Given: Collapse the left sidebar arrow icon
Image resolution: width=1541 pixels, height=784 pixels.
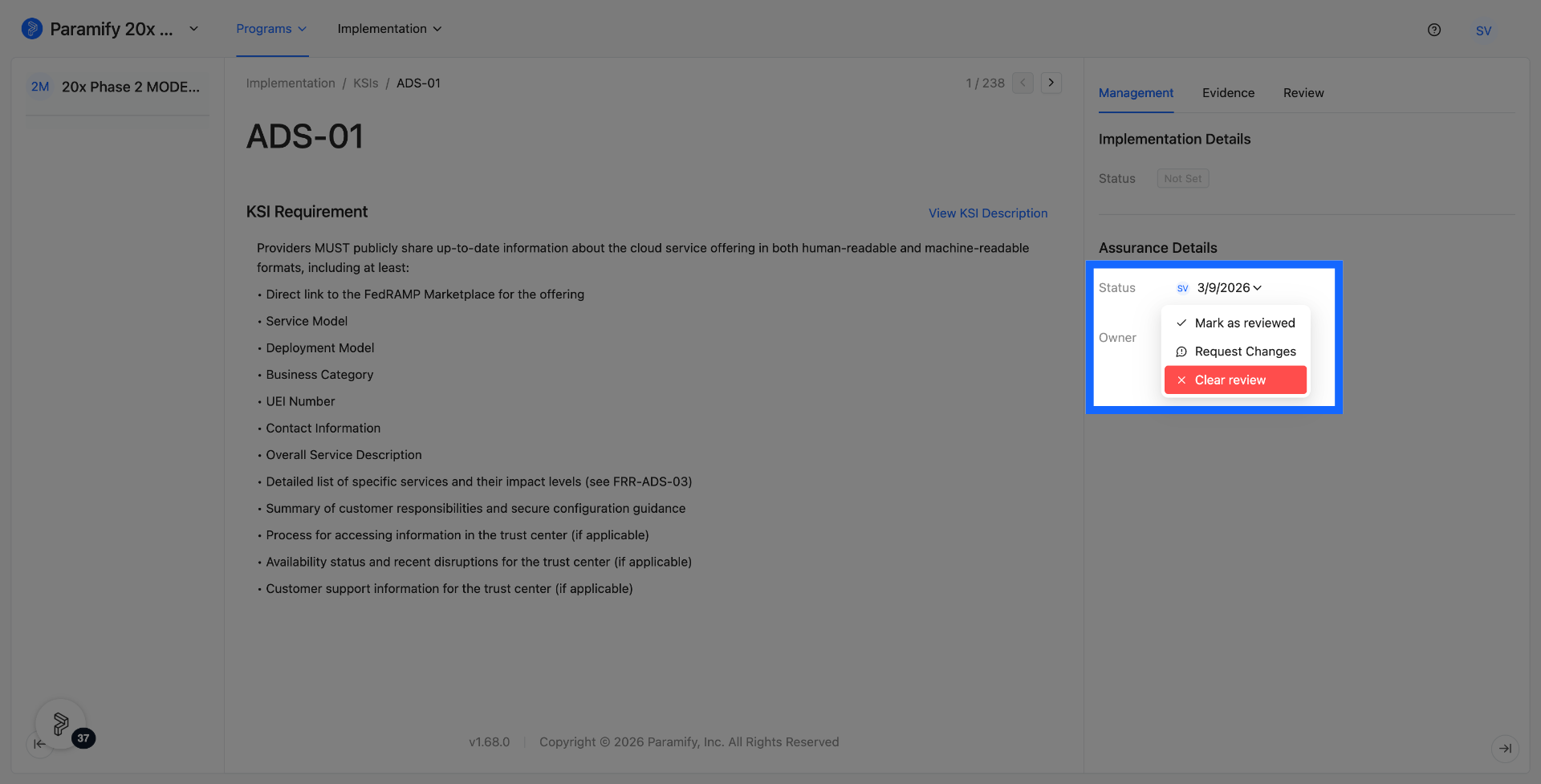Looking at the screenshot, I should (39, 744).
